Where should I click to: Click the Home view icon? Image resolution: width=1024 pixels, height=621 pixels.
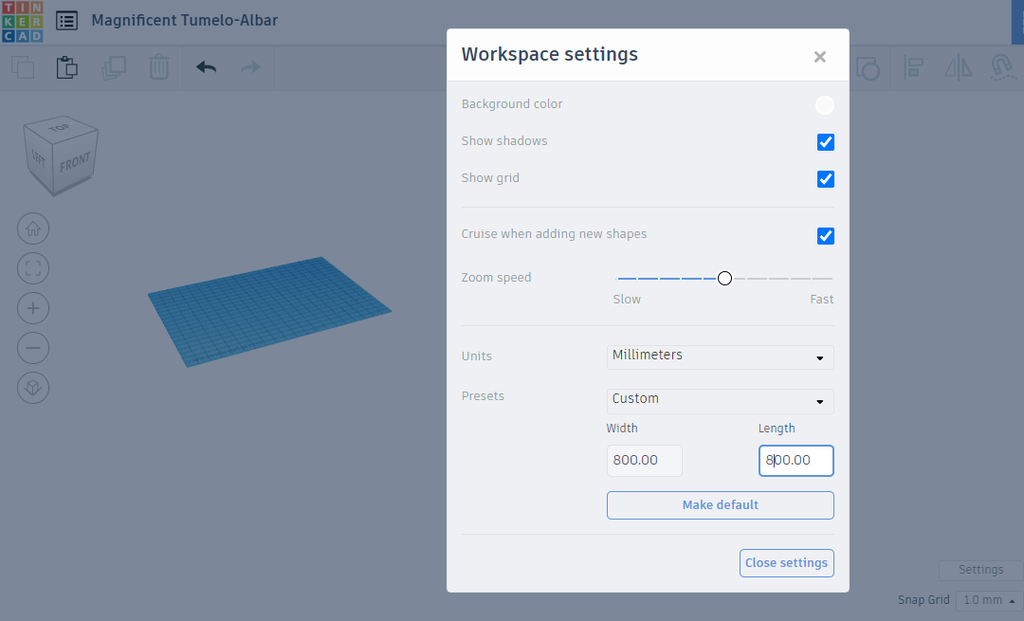[x=33, y=229]
